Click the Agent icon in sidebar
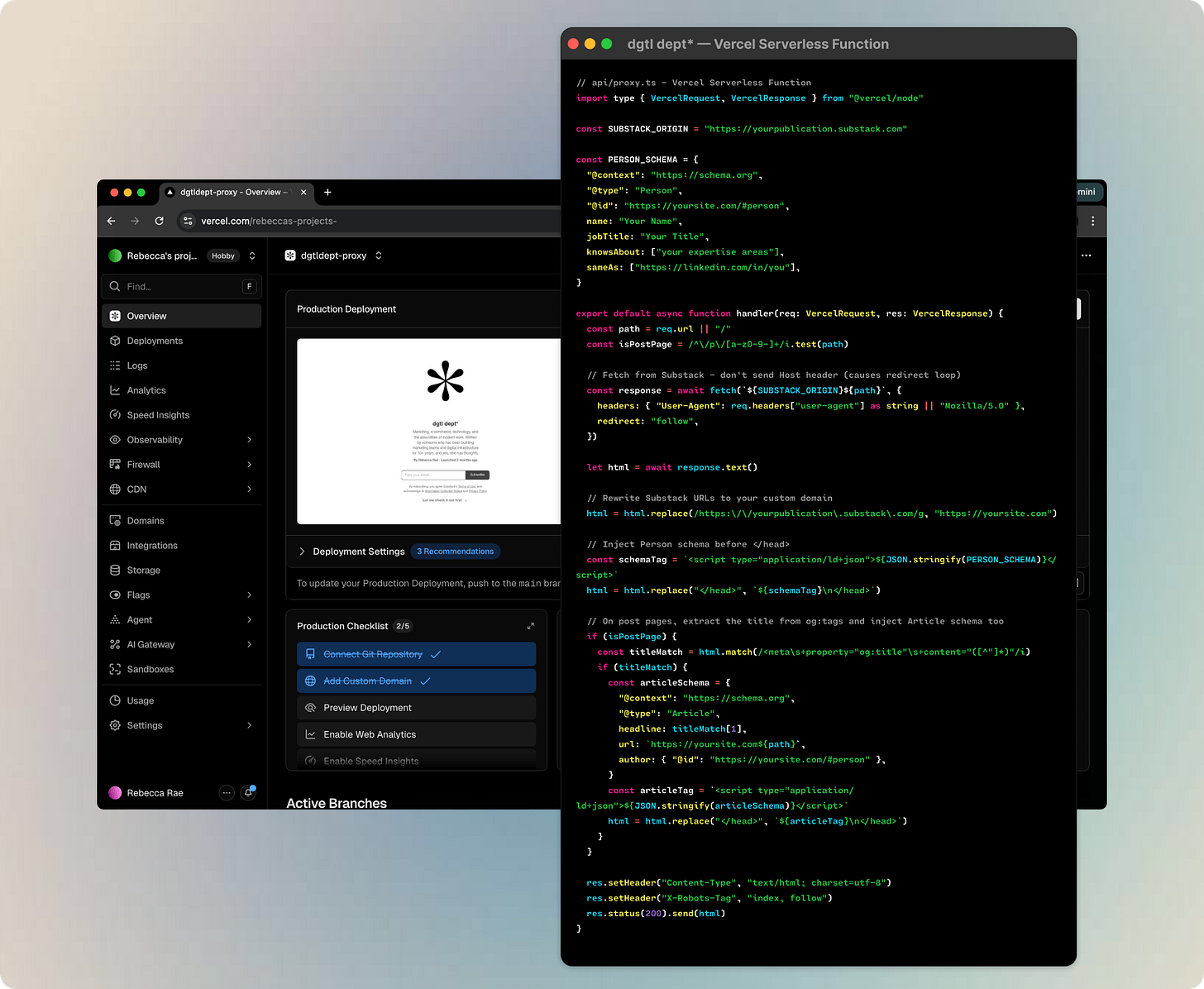The image size is (1204, 989). 115,620
